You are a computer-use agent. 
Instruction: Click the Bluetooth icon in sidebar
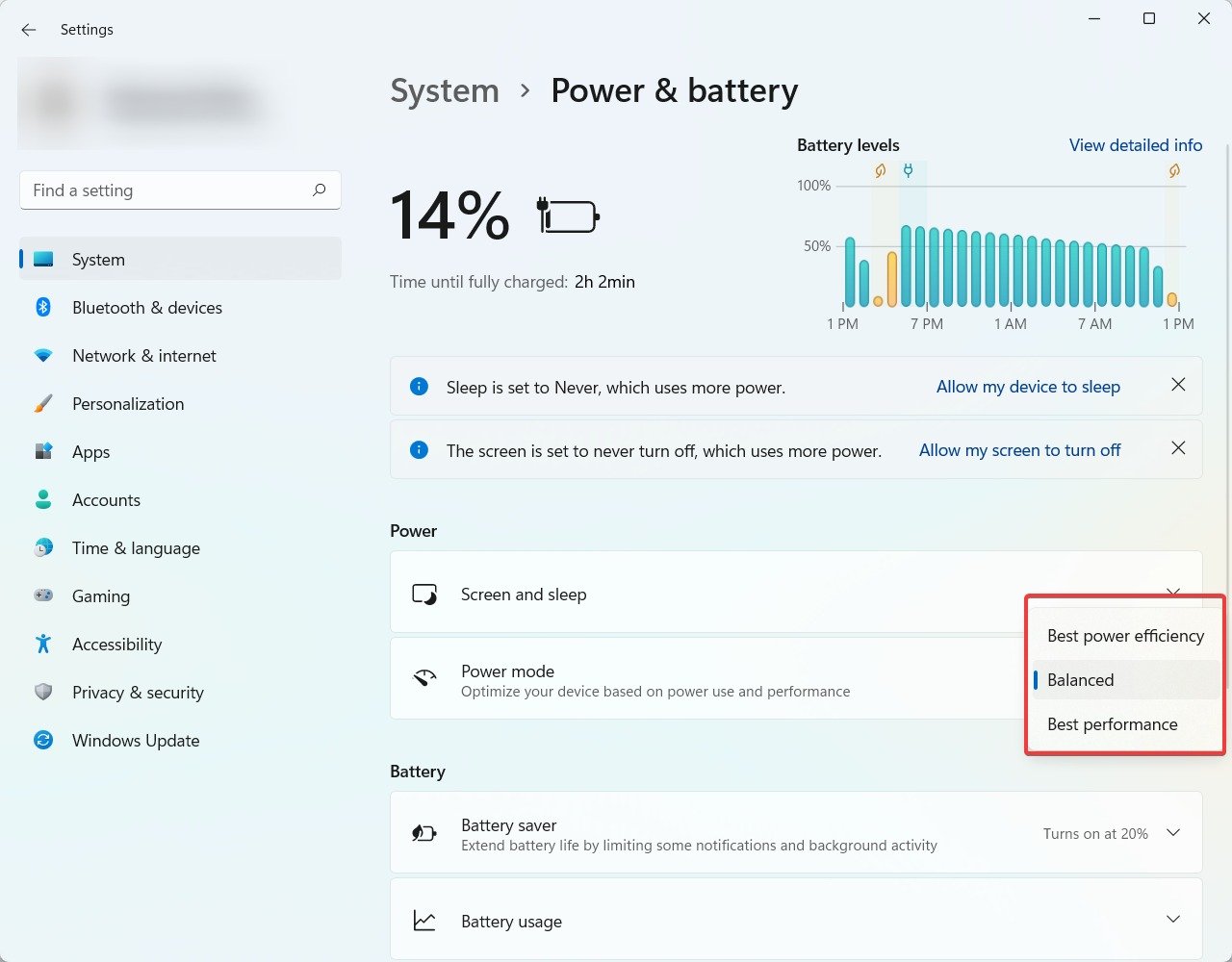[x=43, y=307]
